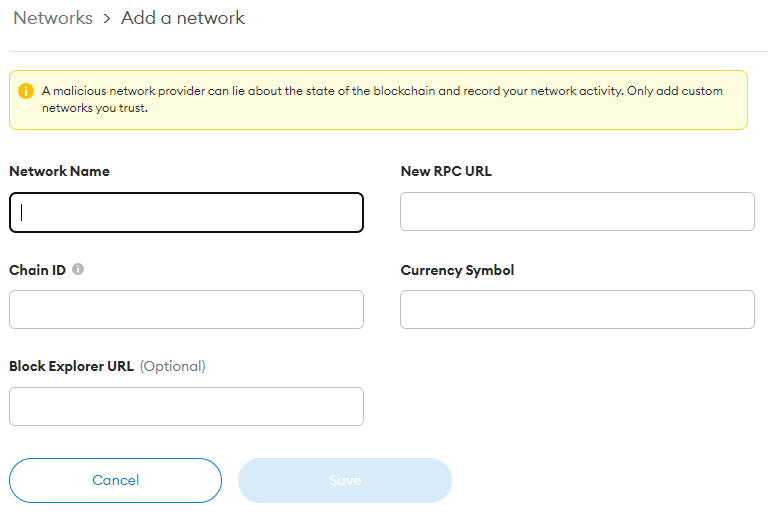Click the breadcrumb chevron after Networks
768x518 pixels.
pyautogui.click(x=107, y=19)
